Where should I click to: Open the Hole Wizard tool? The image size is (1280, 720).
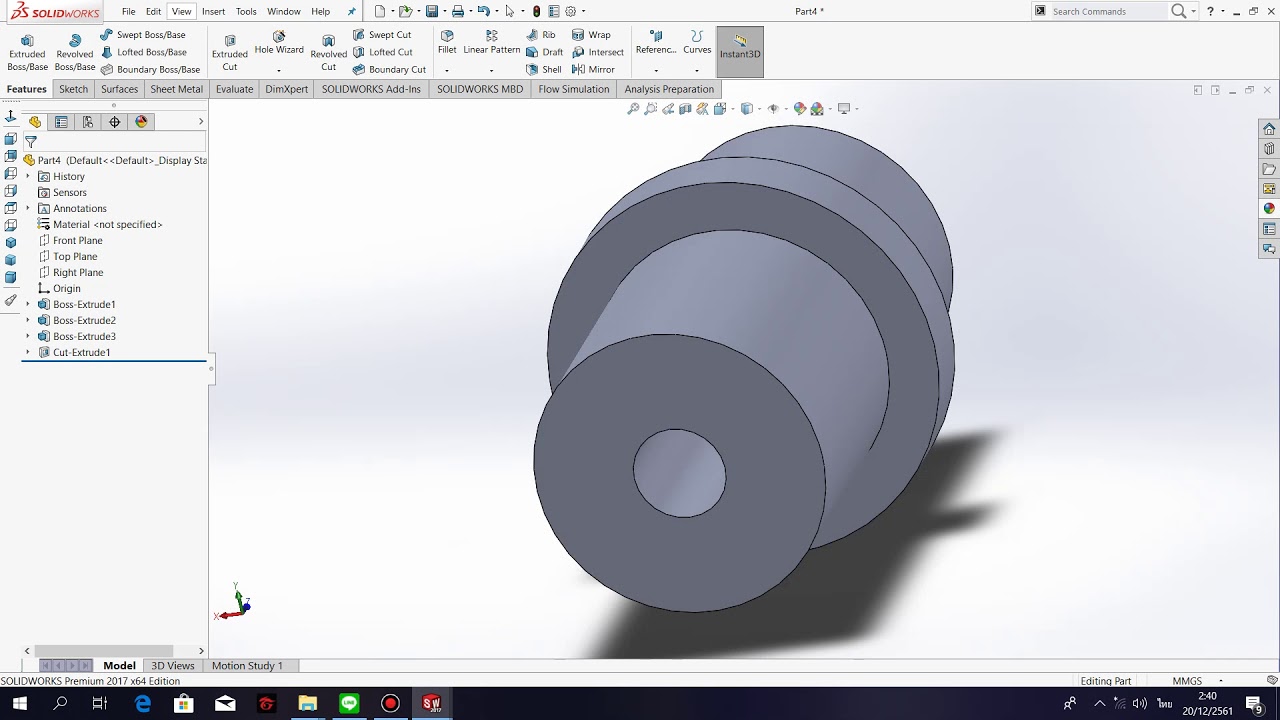[279, 43]
